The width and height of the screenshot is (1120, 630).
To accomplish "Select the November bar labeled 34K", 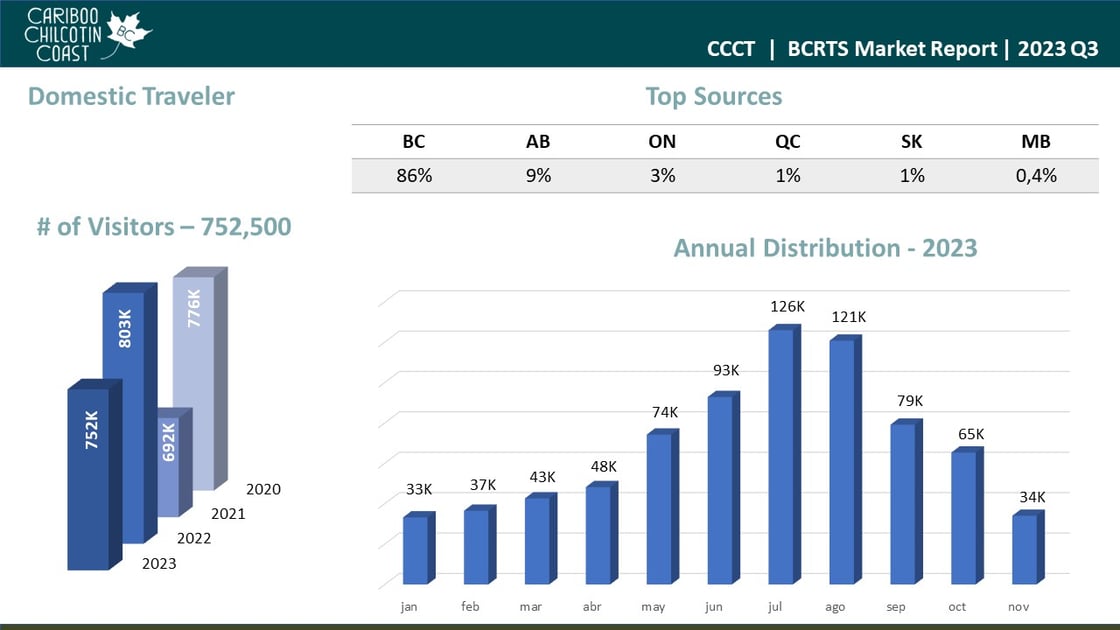I will pyautogui.click(x=1024, y=549).
